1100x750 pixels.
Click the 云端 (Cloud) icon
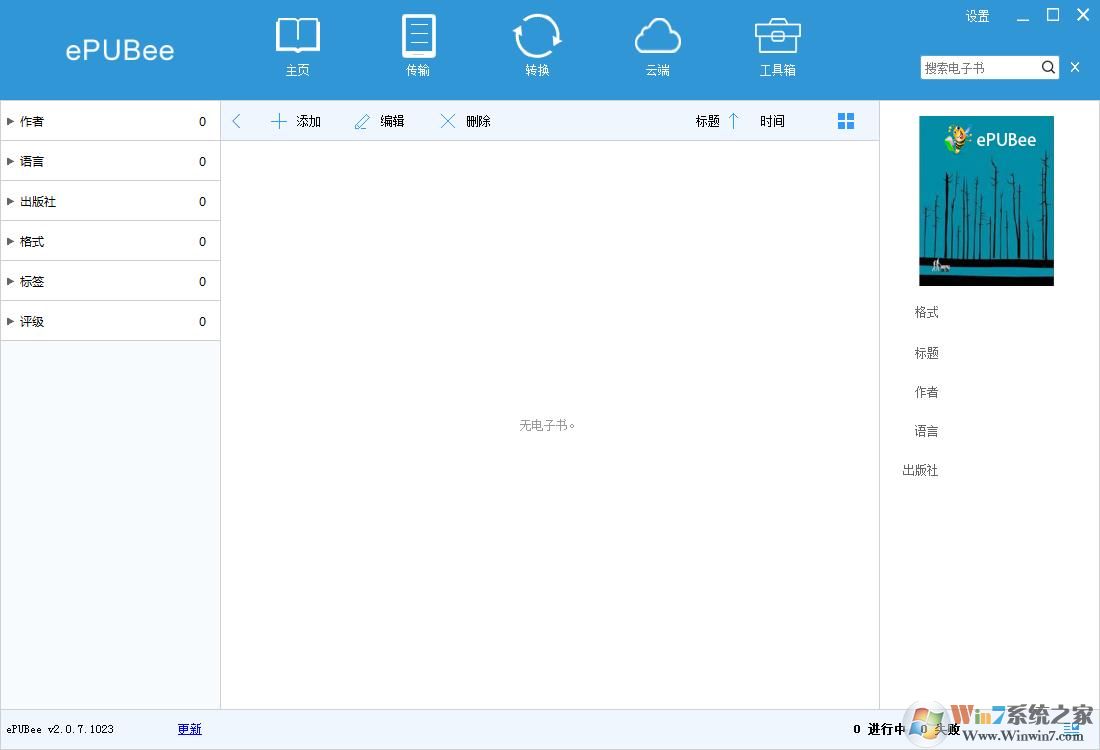click(657, 45)
